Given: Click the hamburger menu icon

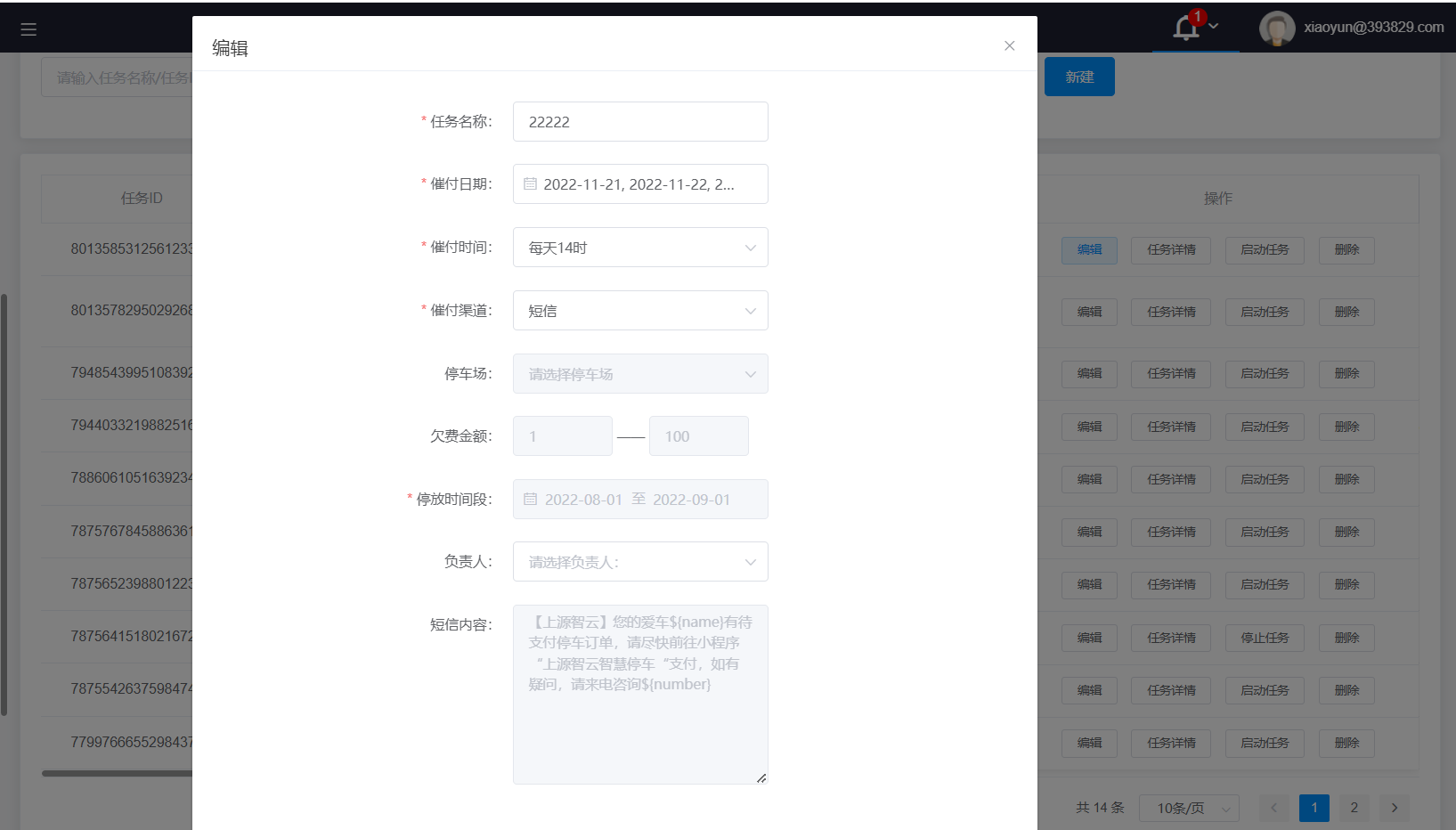Looking at the screenshot, I should (28, 29).
